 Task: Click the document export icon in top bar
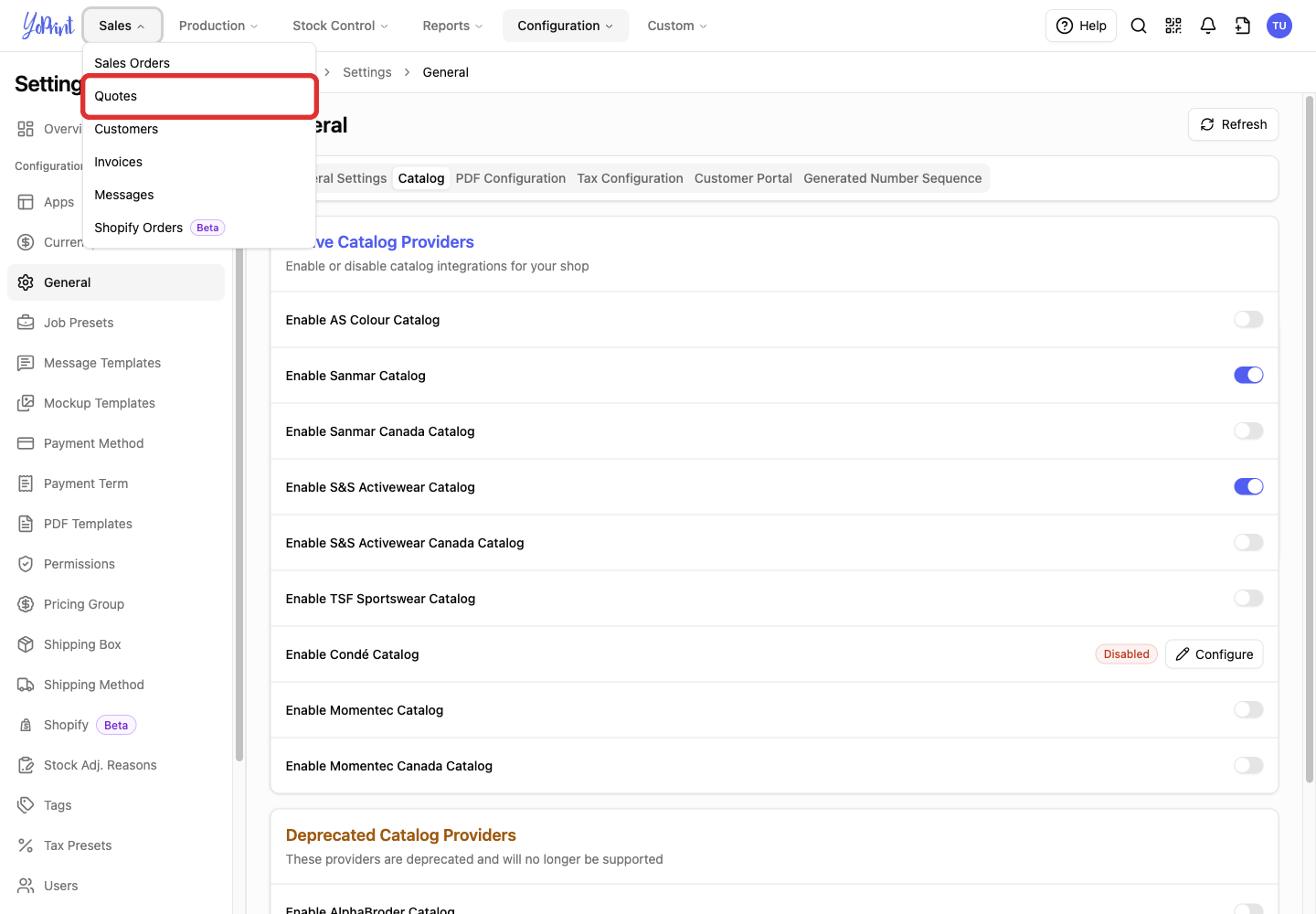(1243, 26)
